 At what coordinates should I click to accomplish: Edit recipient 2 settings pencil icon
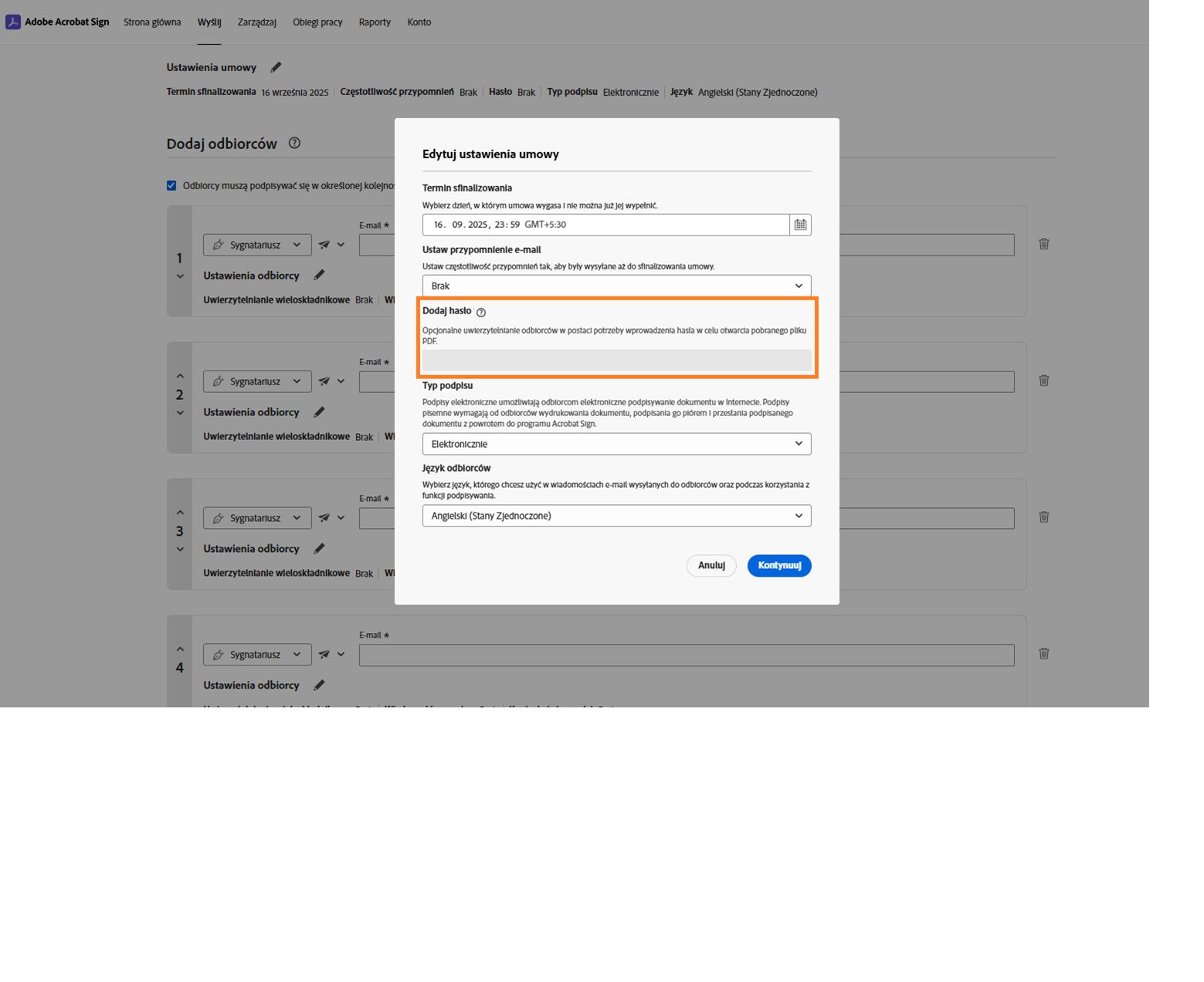[x=319, y=412]
